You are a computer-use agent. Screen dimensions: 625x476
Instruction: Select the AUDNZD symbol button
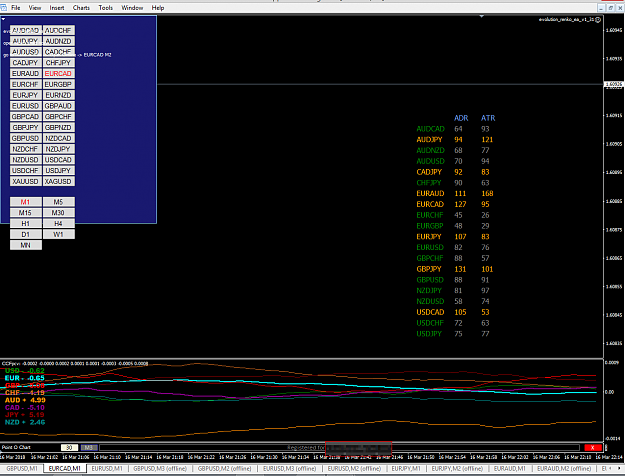coord(59,41)
